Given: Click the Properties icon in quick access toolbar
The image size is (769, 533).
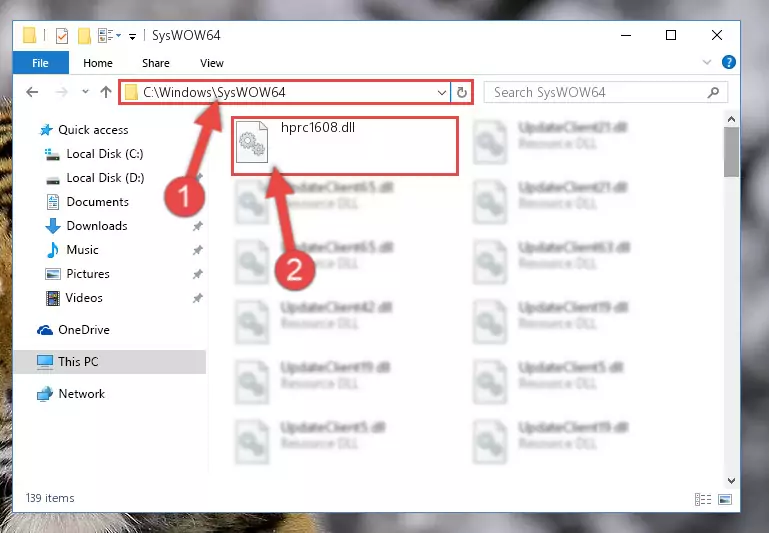Looking at the screenshot, I should coord(62,36).
